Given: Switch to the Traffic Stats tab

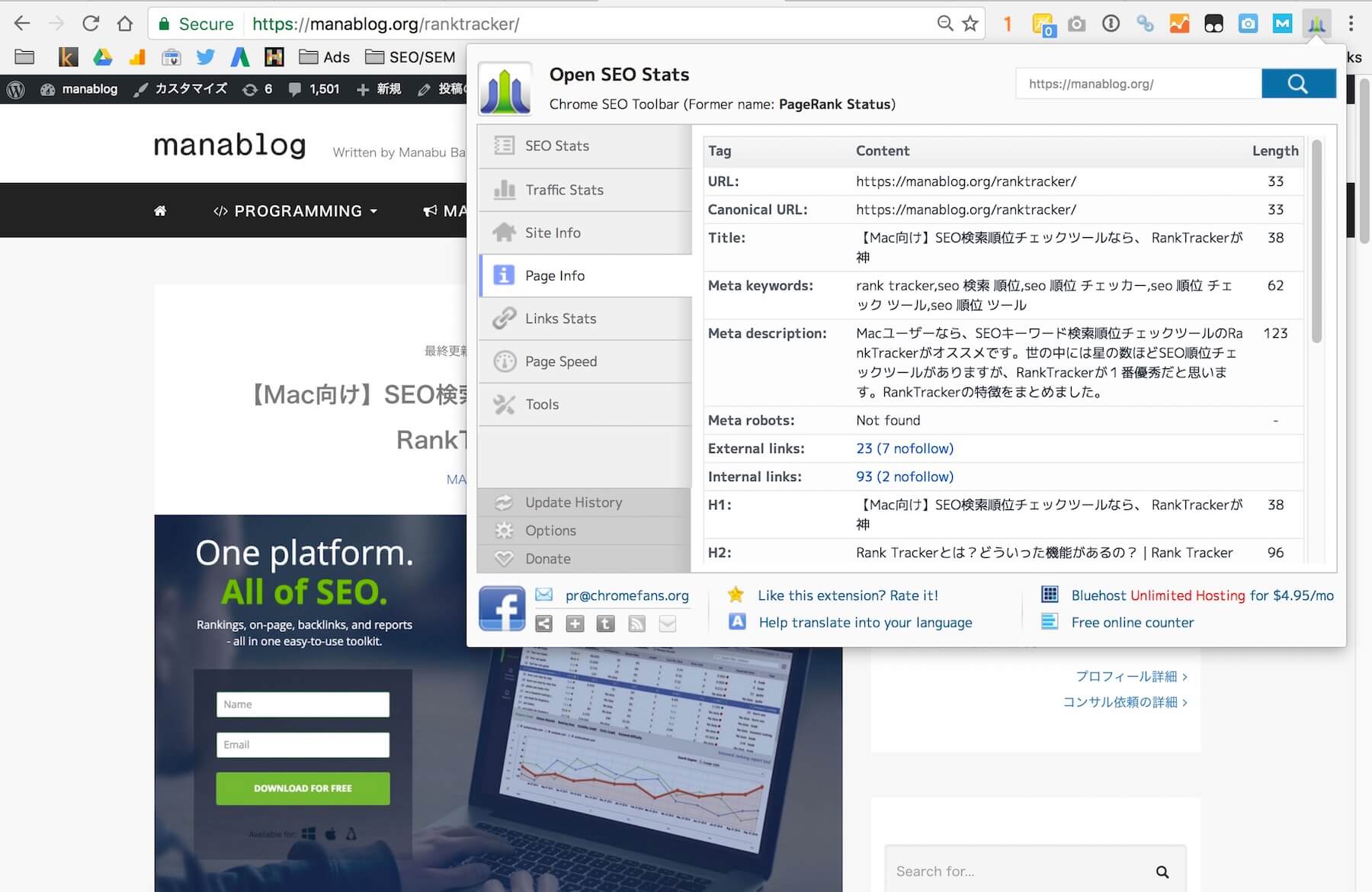Looking at the screenshot, I should (585, 190).
